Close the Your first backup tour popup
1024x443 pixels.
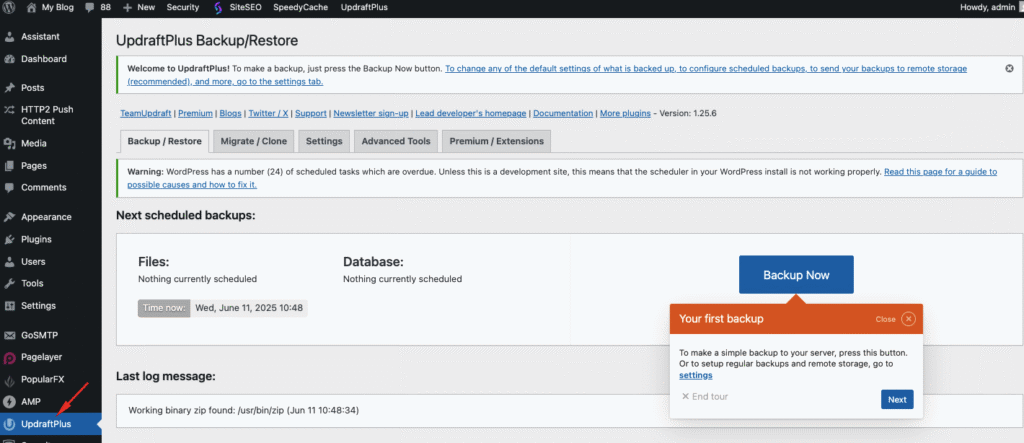908,319
